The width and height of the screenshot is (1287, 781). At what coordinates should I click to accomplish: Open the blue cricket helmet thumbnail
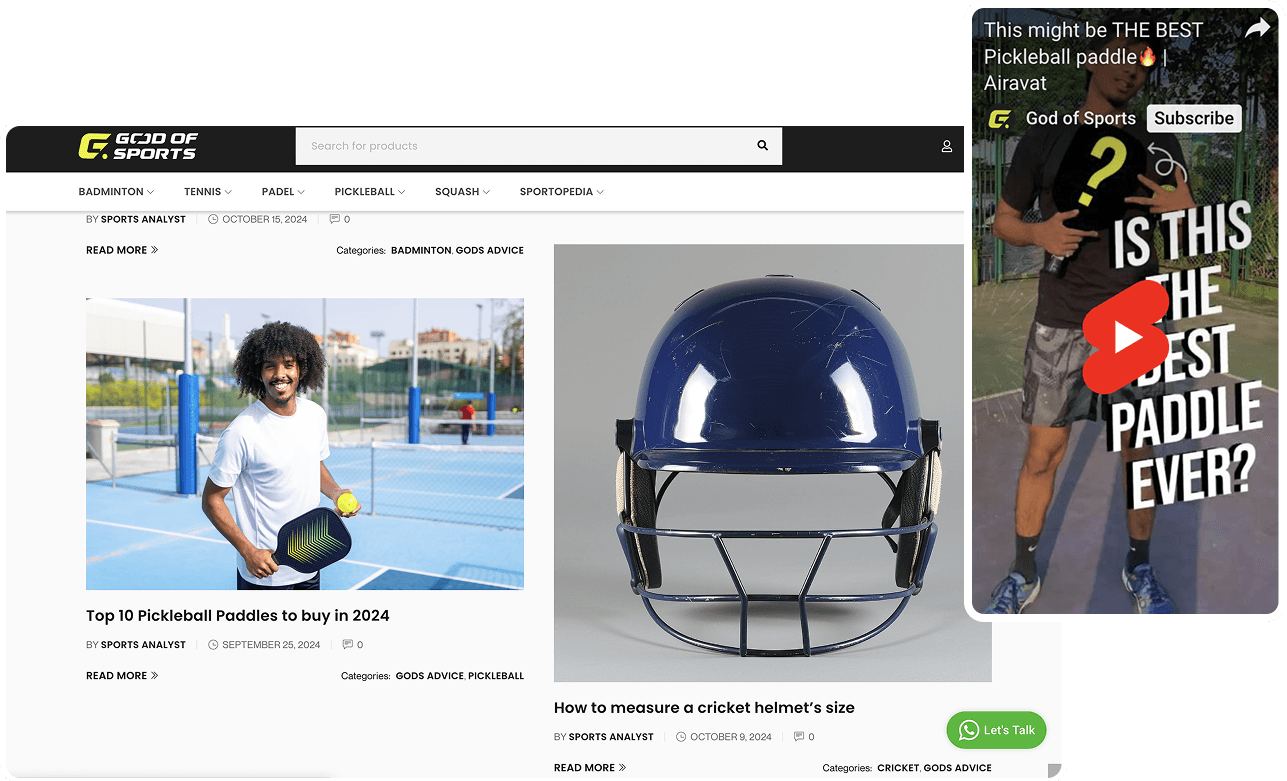coord(773,463)
